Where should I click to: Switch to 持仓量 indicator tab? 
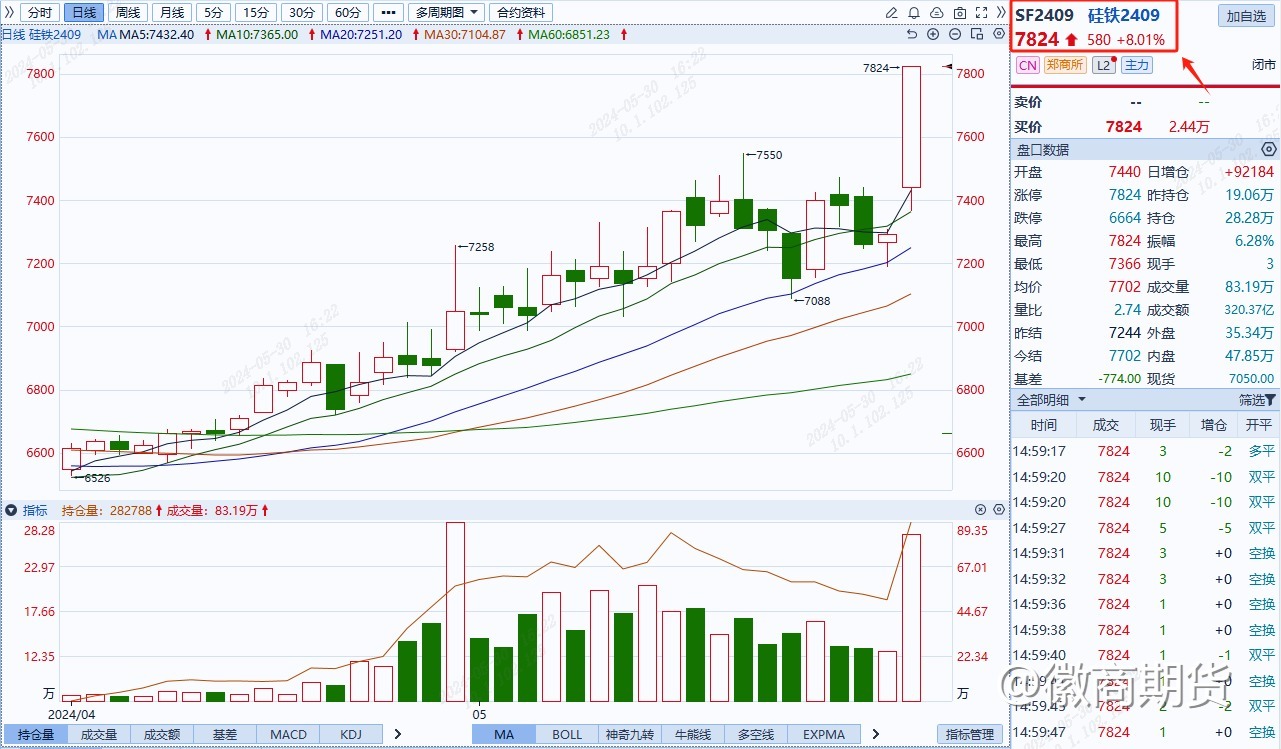pos(35,735)
